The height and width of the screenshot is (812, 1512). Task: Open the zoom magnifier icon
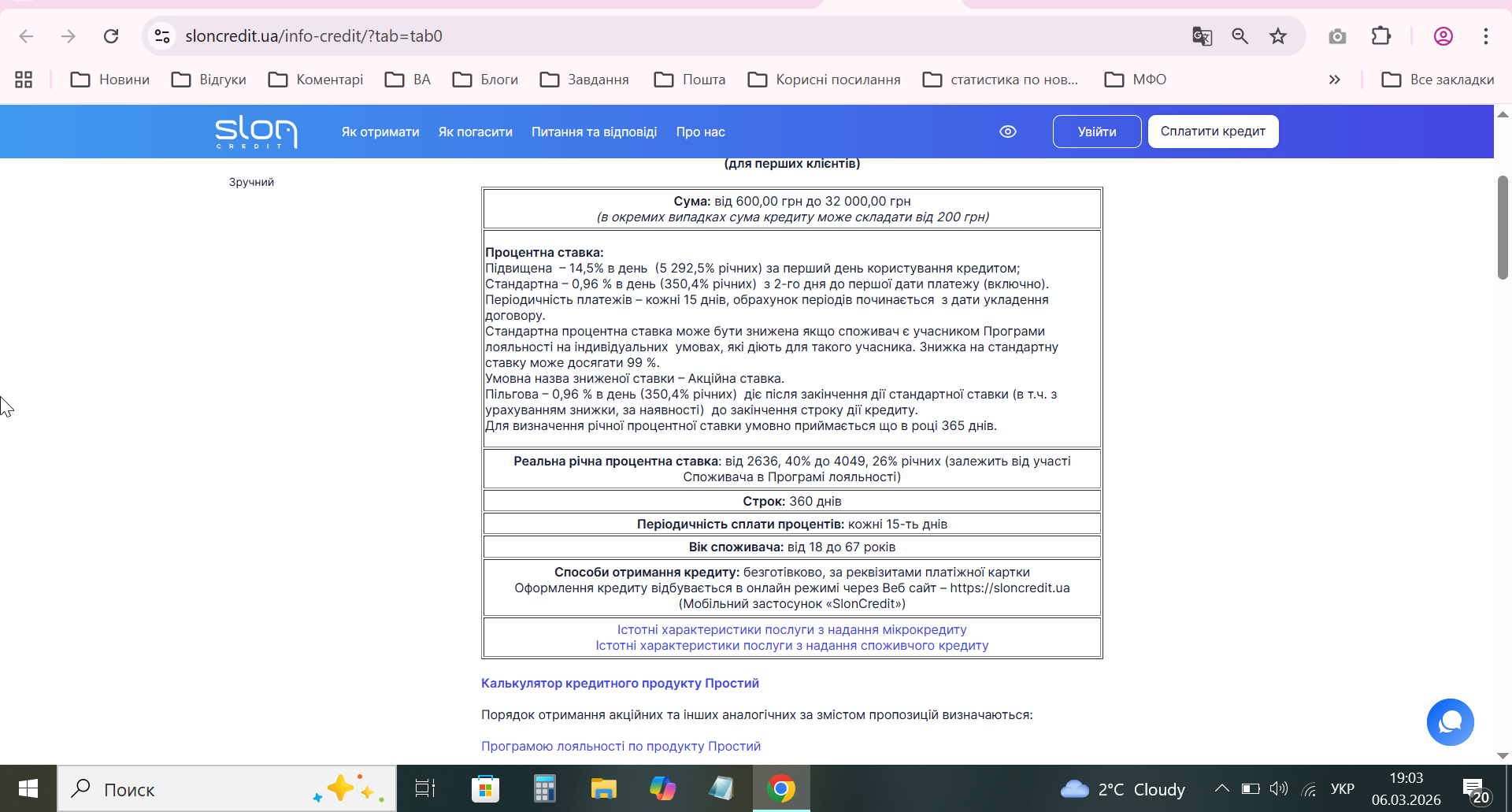[x=1240, y=36]
